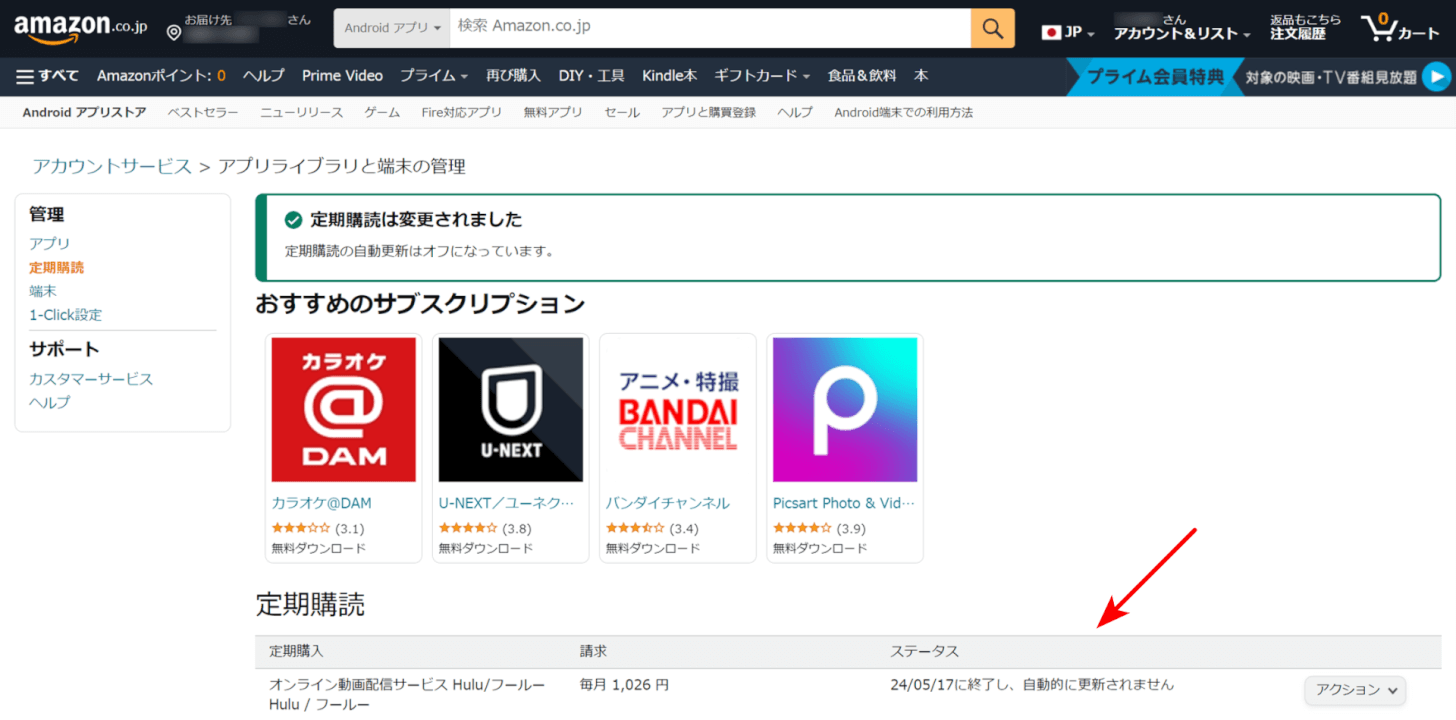
Task: Click the Prime video play icon in banner
Action: (x=1436, y=76)
